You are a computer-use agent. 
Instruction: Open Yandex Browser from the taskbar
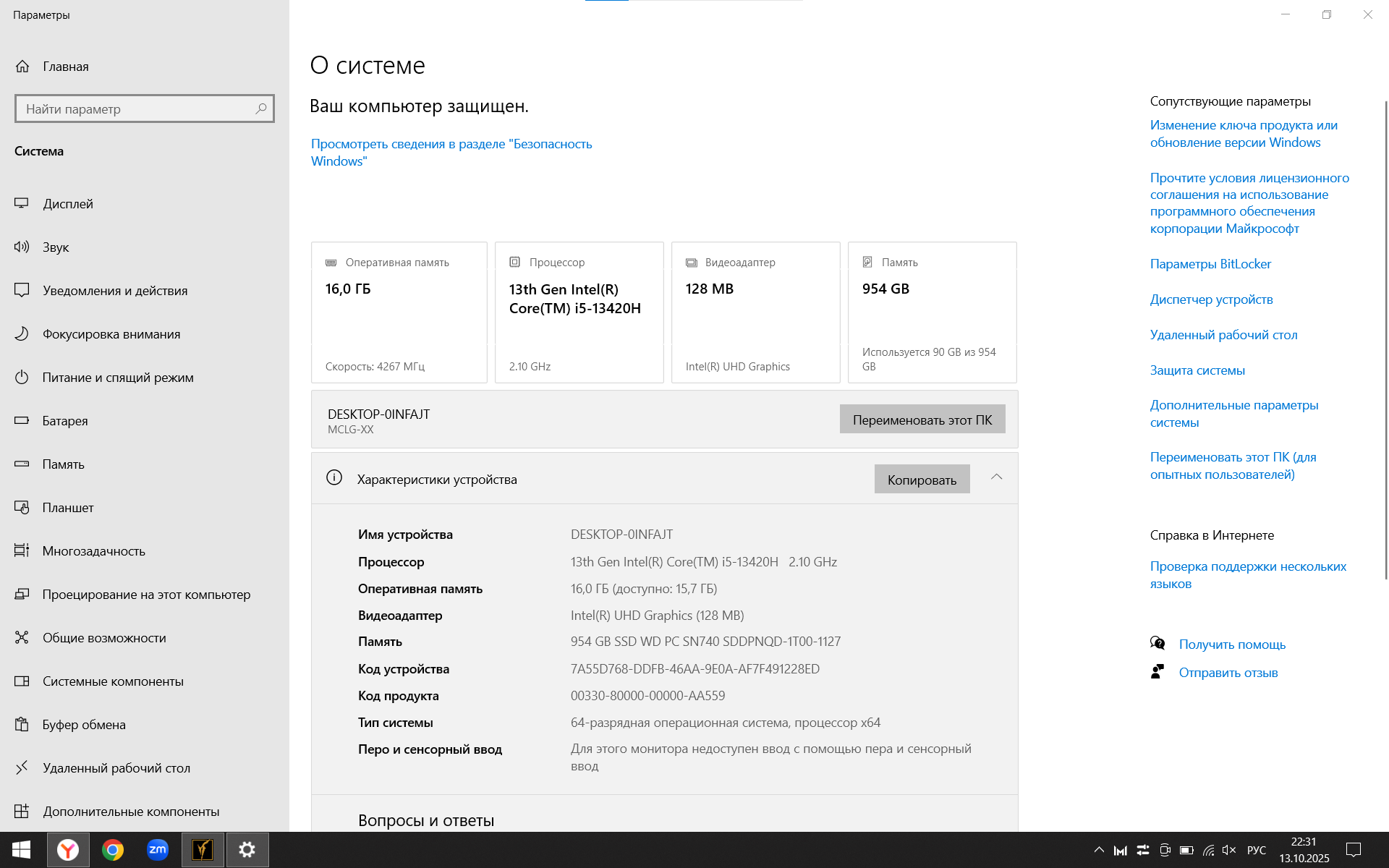[x=68, y=850]
